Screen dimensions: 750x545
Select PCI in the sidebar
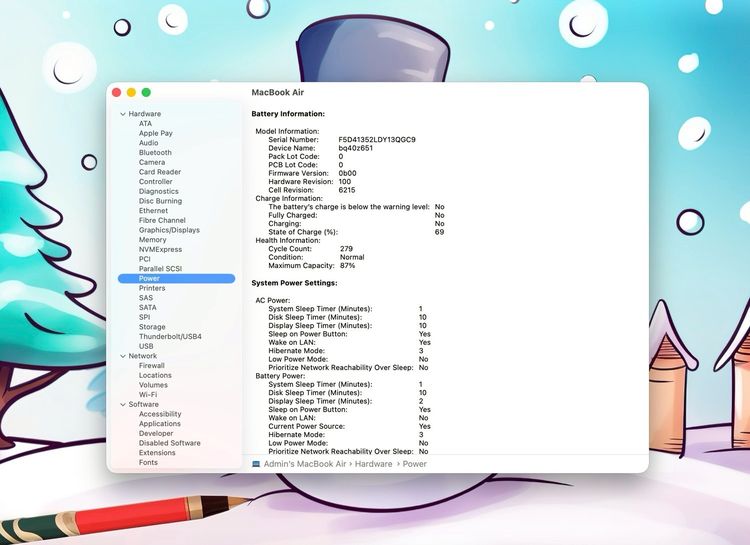point(144,259)
